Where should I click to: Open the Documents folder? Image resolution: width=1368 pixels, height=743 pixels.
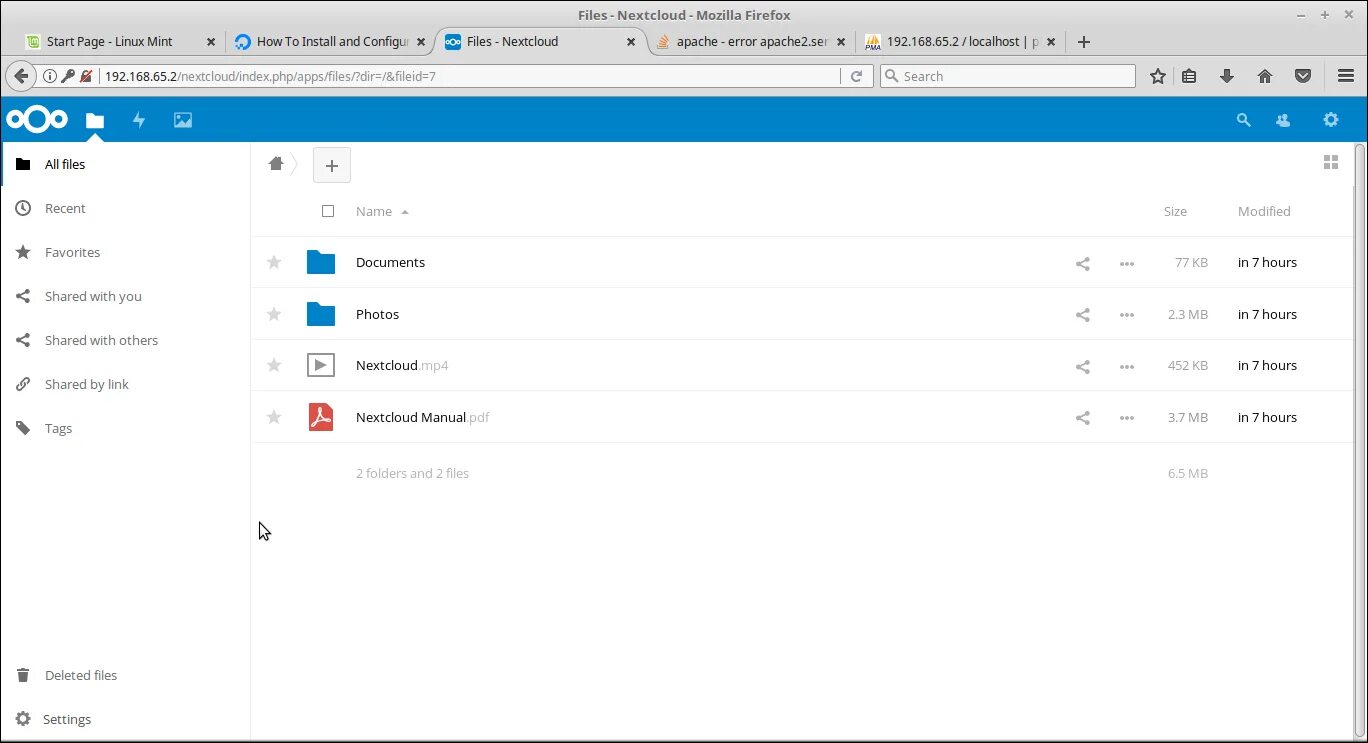coord(390,262)
